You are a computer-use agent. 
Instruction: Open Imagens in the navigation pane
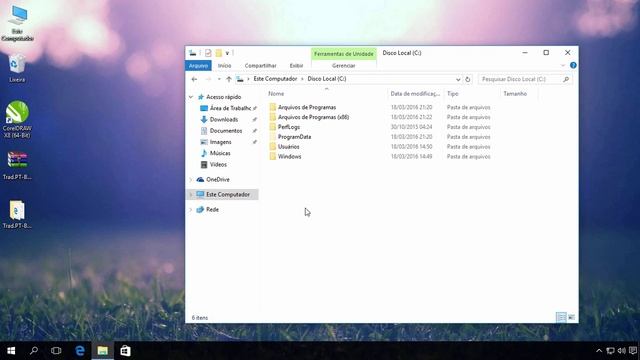click(x=220, y=142)
